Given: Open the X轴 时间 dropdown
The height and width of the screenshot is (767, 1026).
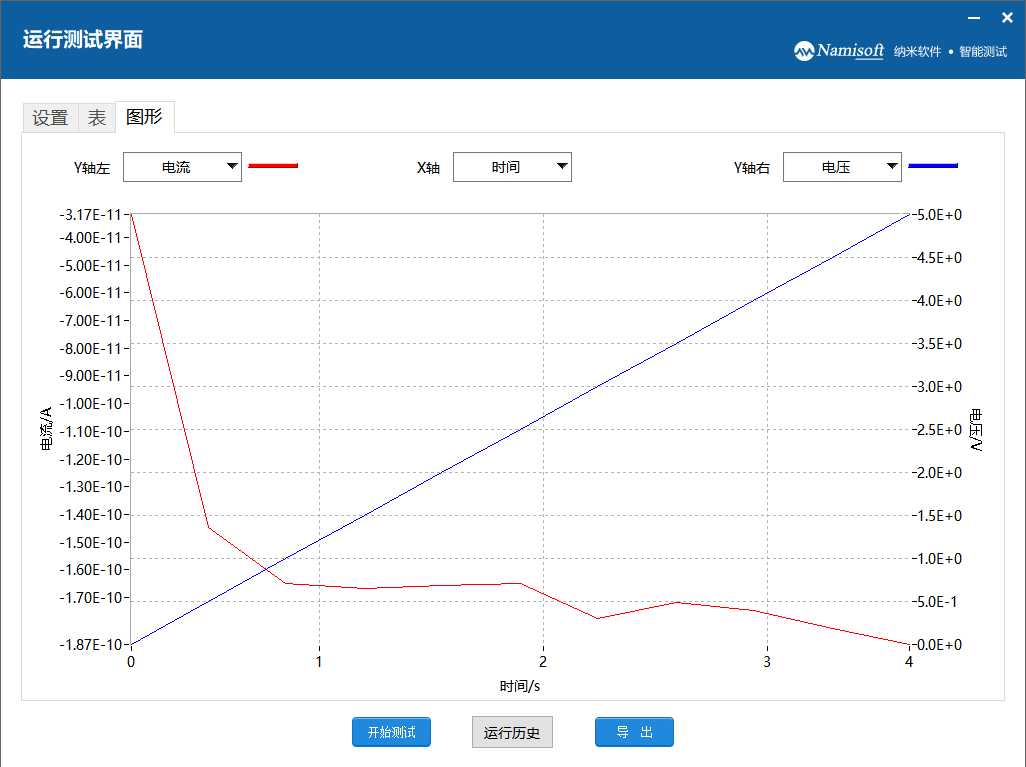Looking at the screenshot, I should tap(512, 167).
